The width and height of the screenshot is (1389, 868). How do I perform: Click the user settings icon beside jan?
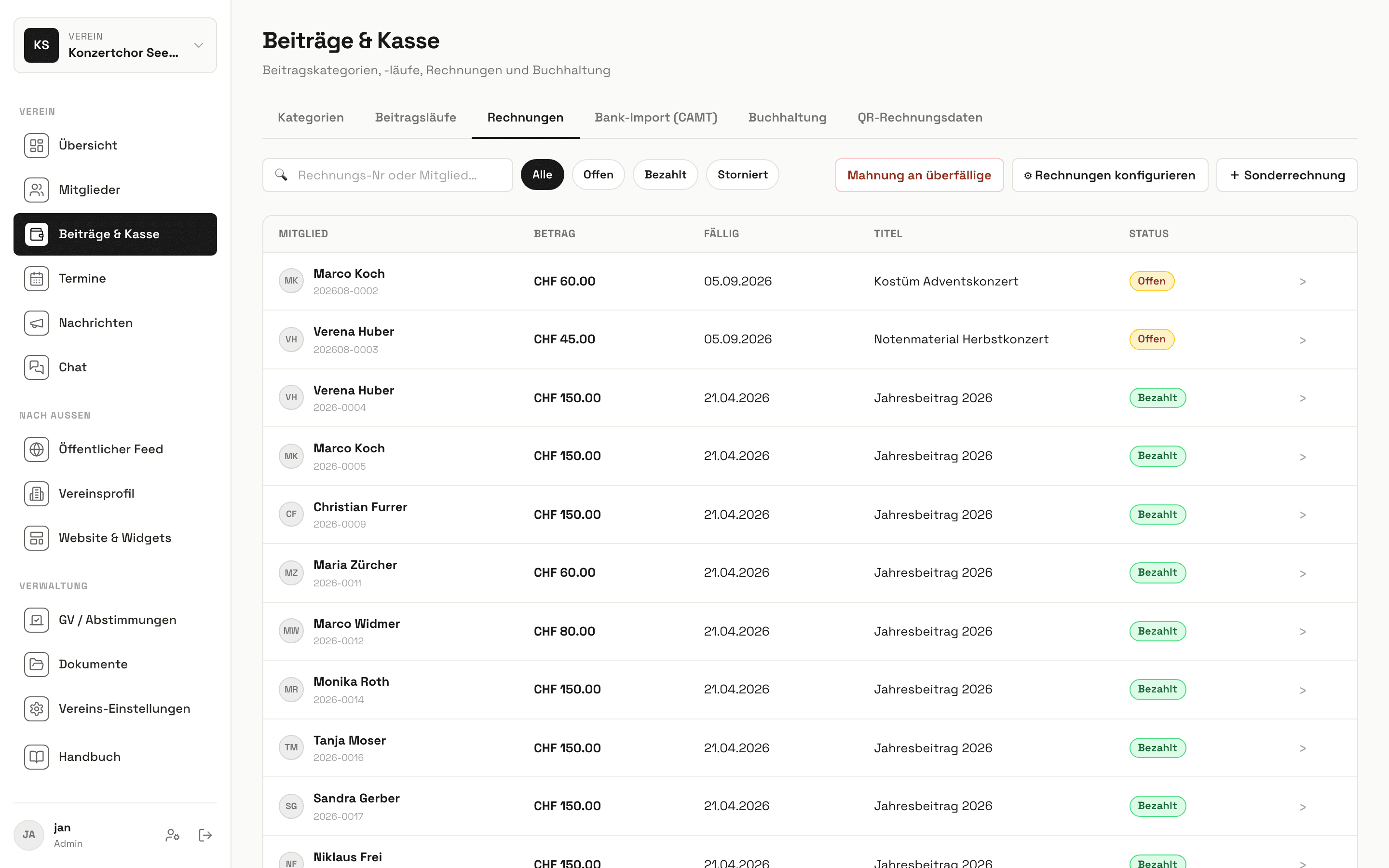pyautogui.click(x=173, y=835)
